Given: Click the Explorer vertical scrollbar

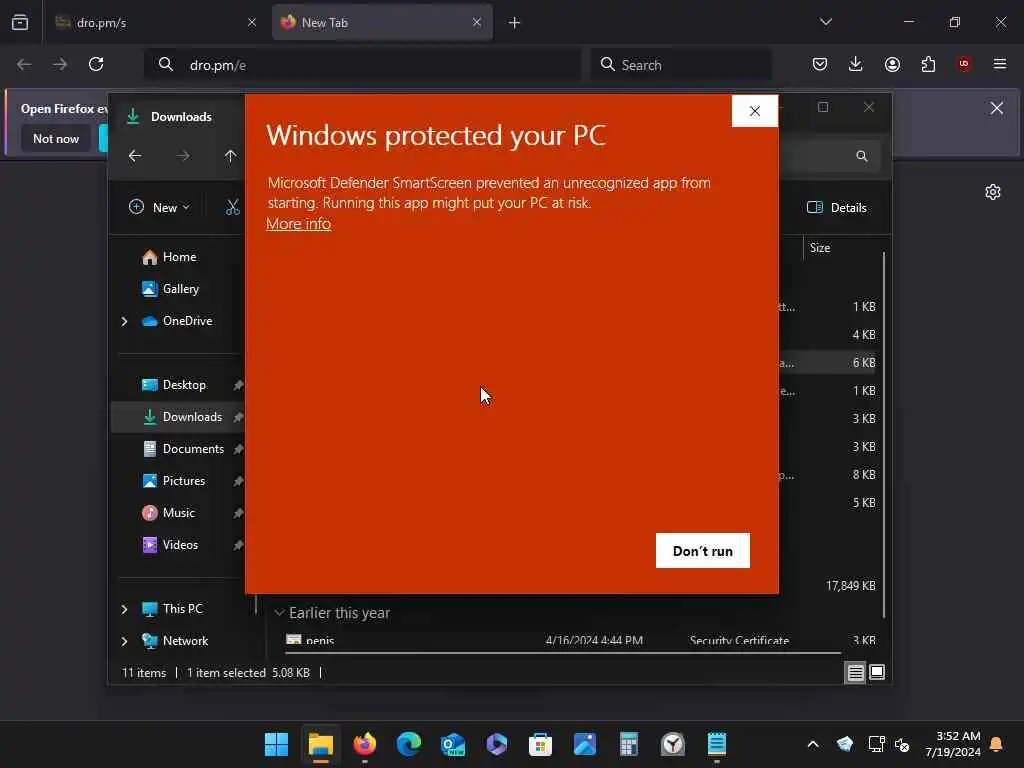Looking at the screenshot, I should [884, 435].
